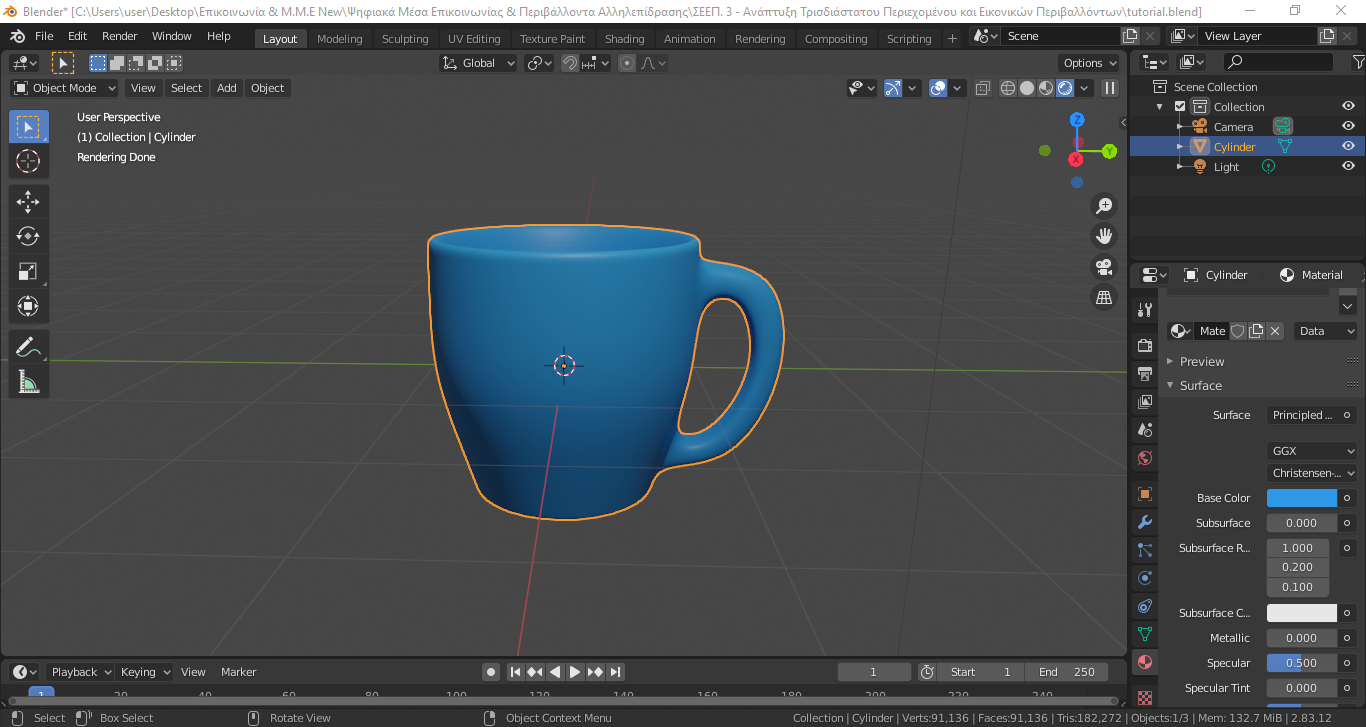Select the Move tool in the toolbar
Viewport: 1366px width, 727px height.
click(x=28, y=201)
